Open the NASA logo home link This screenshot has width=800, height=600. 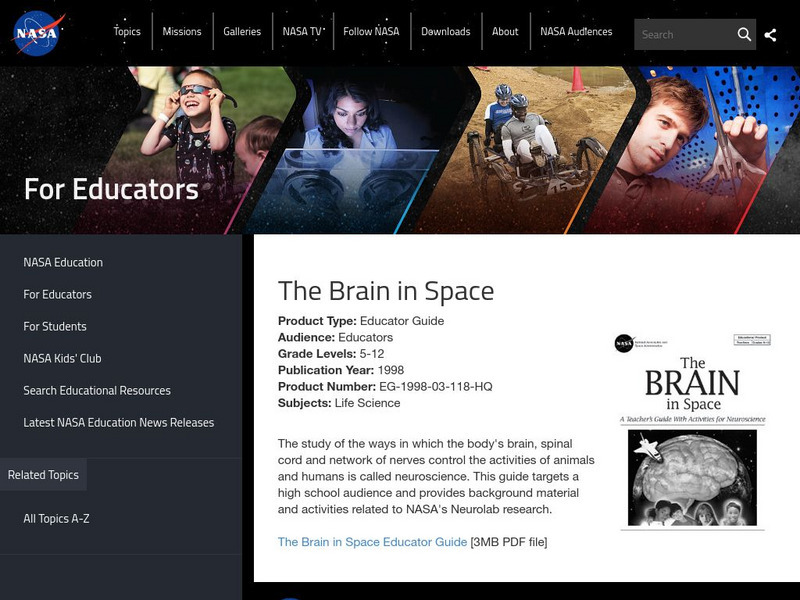tap(38, 34)
